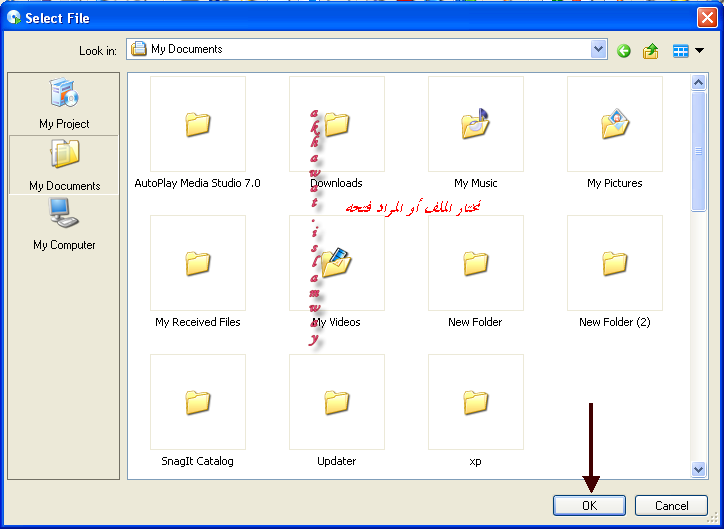Click the My Pictures label text
The height and width of the screenshot is (529, 724).
coord(615,183)
